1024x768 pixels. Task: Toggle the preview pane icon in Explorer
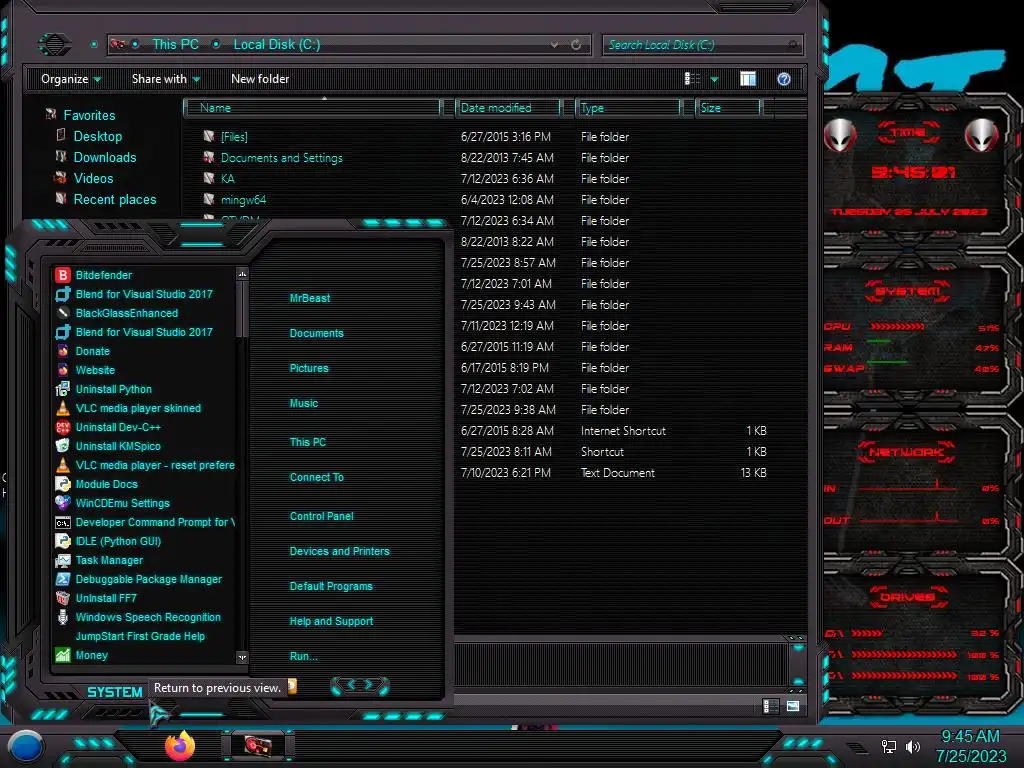pyautogui.click(x=748, y=79)
